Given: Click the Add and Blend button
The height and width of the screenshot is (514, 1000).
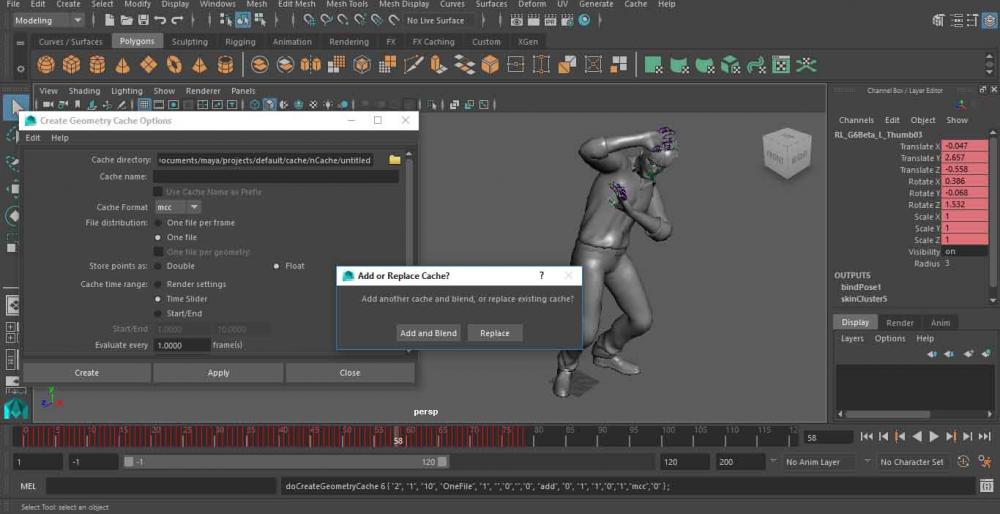Looking at the screenshot, I should (x=428, y=333).
